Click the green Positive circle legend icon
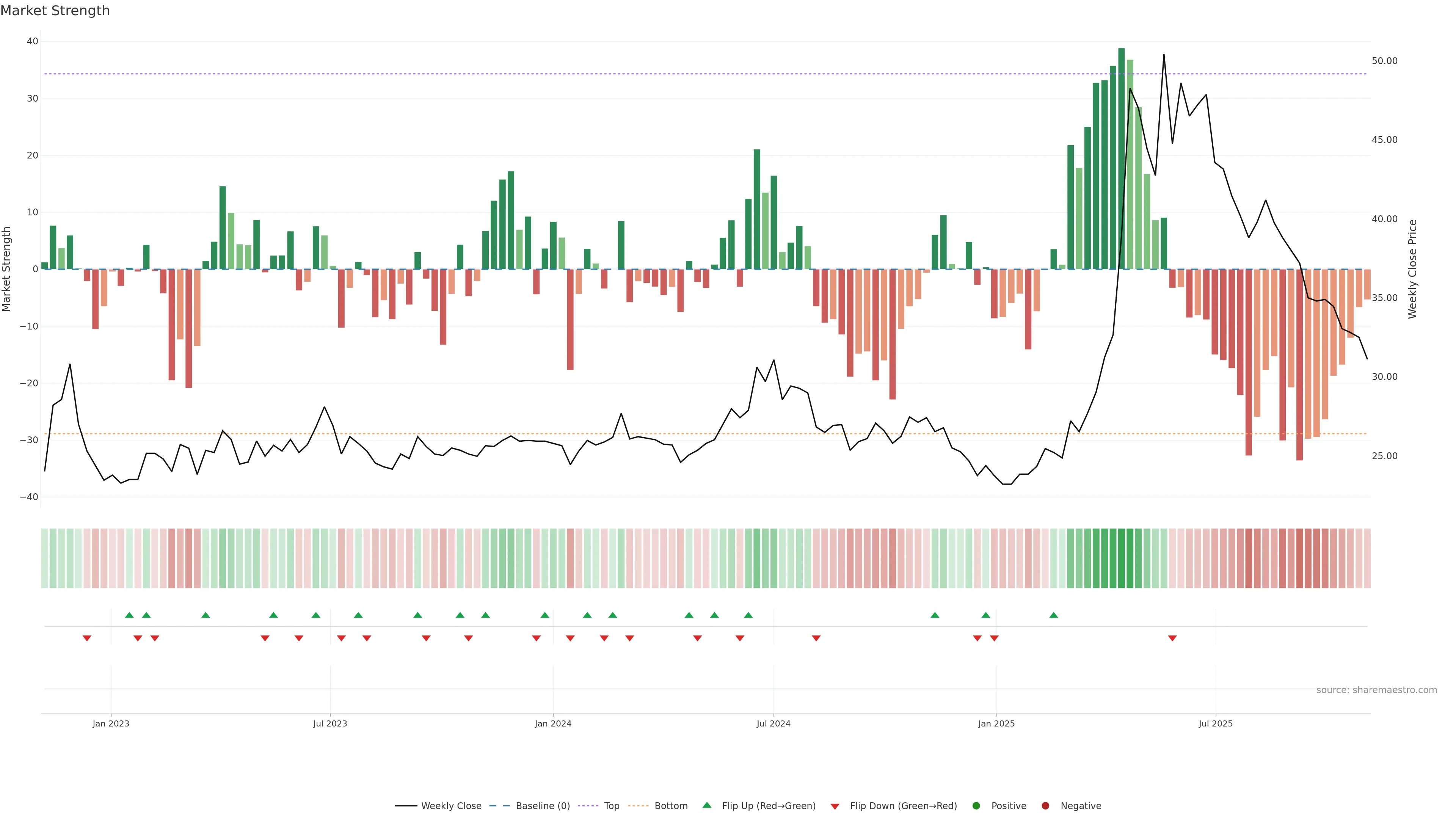This screenshot has height=819, width=1456. tap(976, 806)
